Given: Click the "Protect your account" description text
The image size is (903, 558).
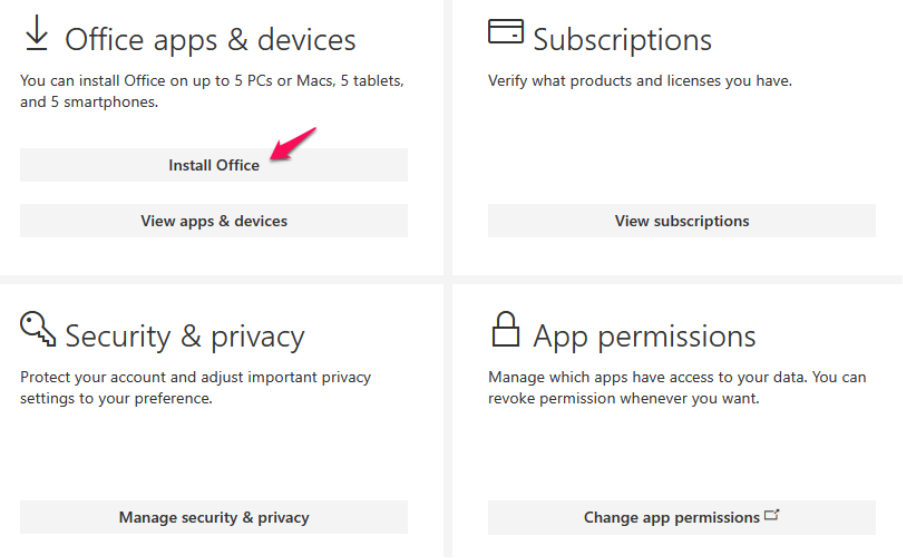Looking at the screenshot, I should 195,377.
